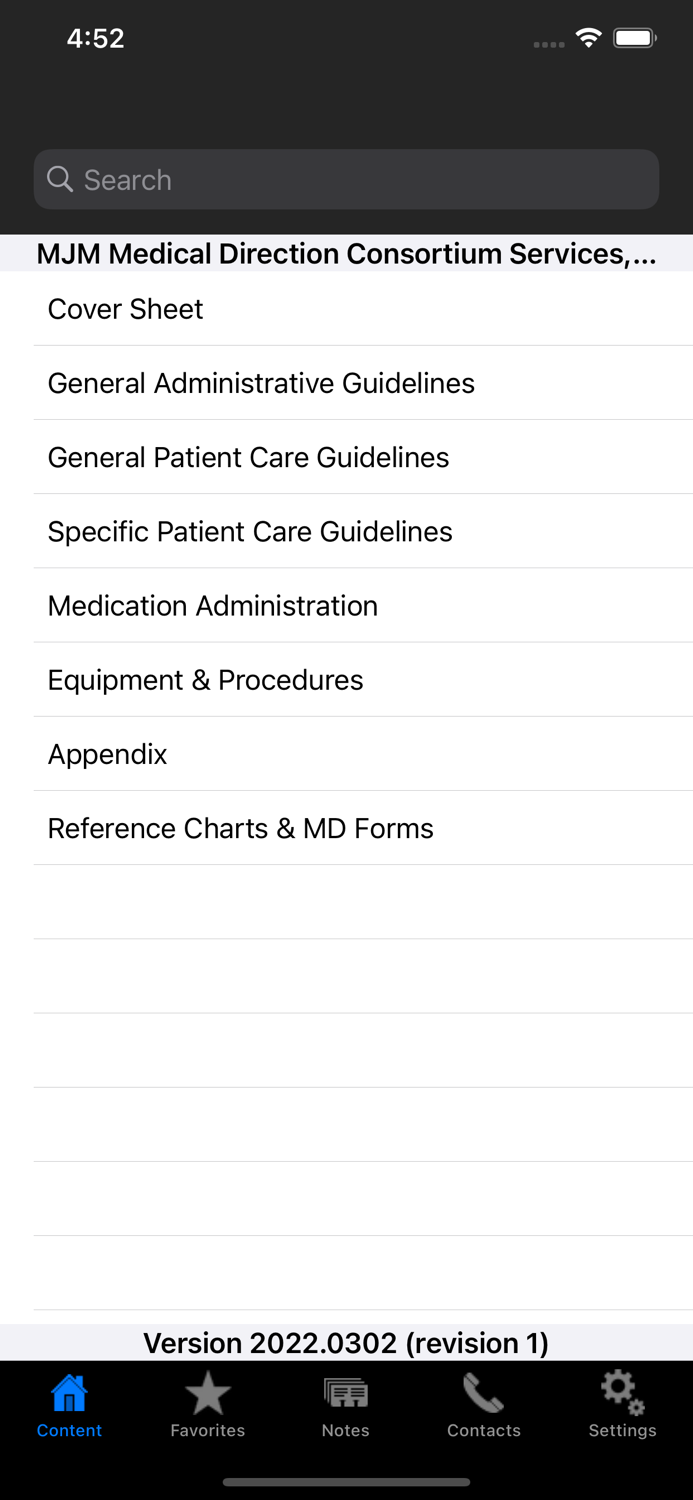Switch to the Favorites tab

(x=207, y=1405)
